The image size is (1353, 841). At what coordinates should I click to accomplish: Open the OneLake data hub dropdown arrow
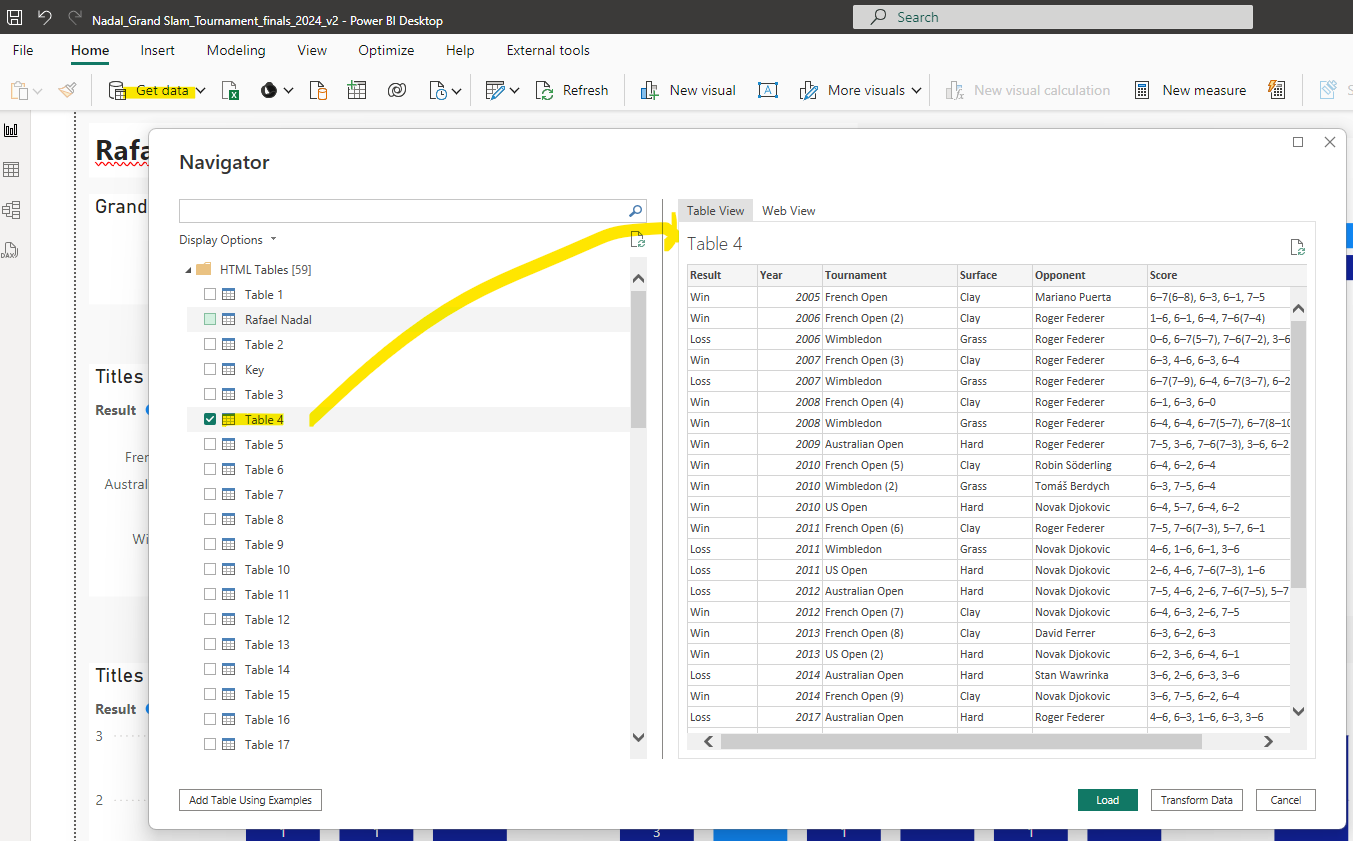coord(289,91)
